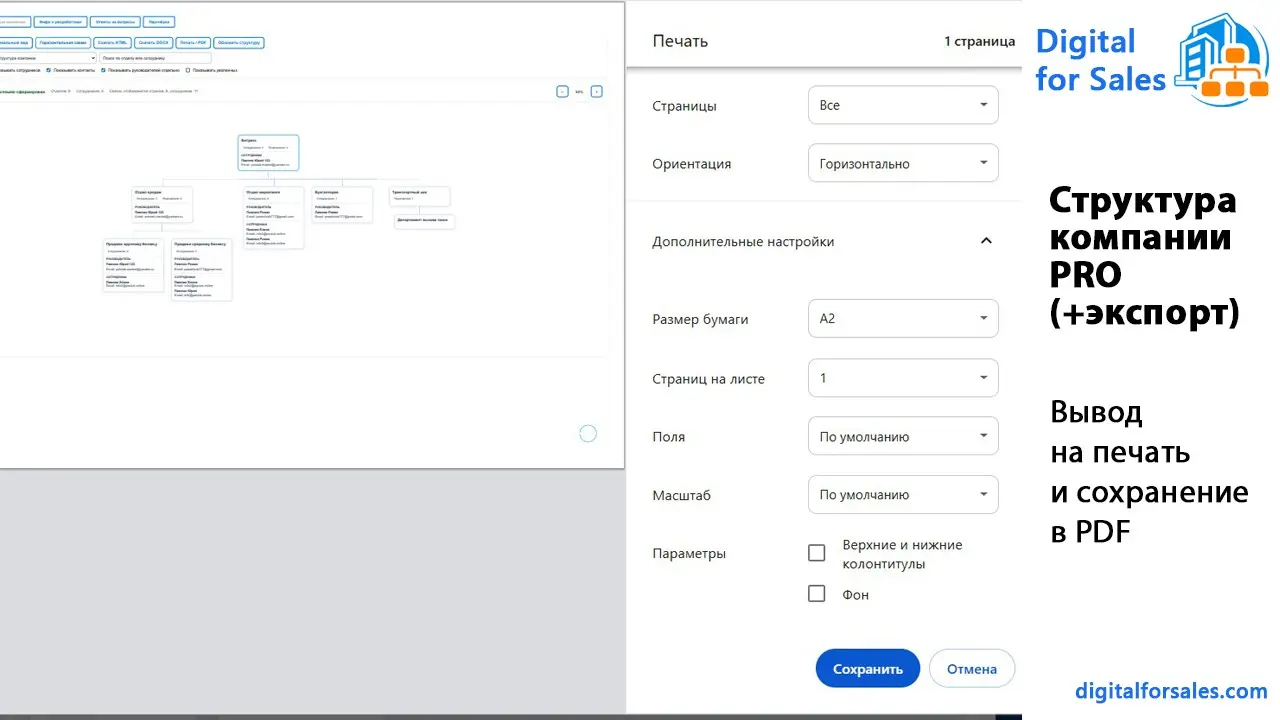Collapse the "Дополнительные настройки" section chevron
1280x720 pixels.
(986, 240)
